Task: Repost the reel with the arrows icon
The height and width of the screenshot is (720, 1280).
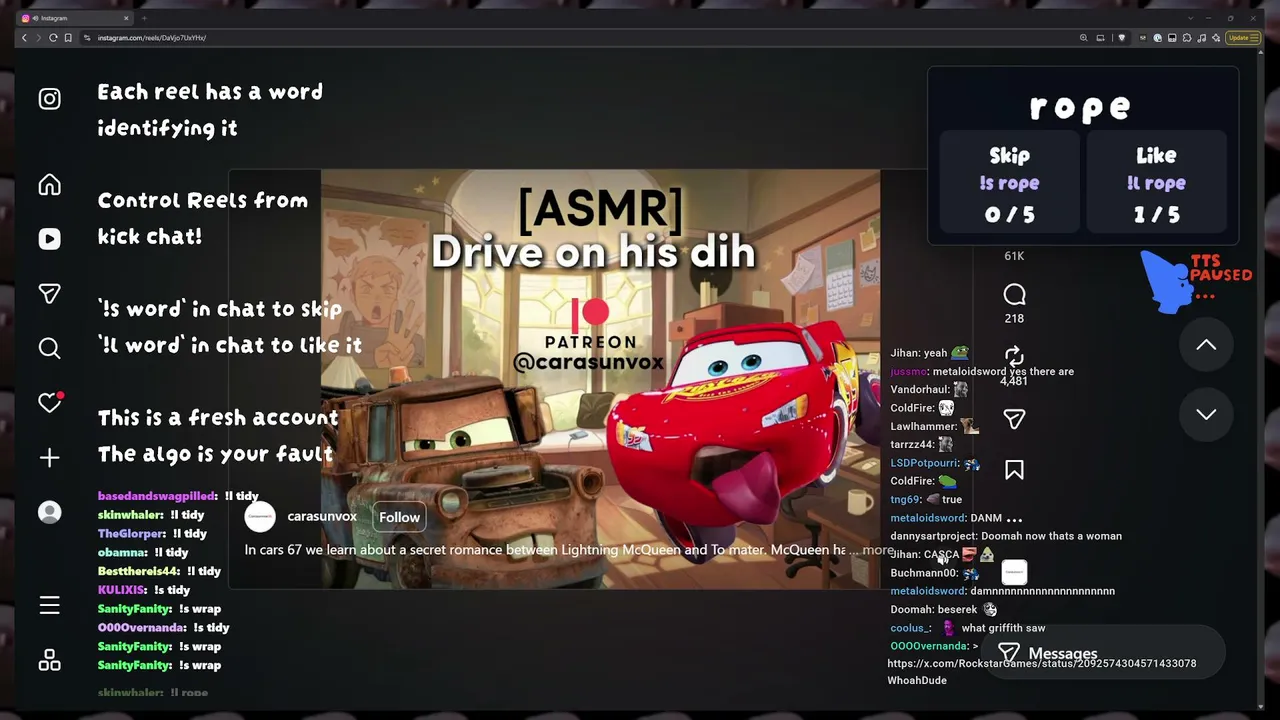Action: pos(1014,356)
